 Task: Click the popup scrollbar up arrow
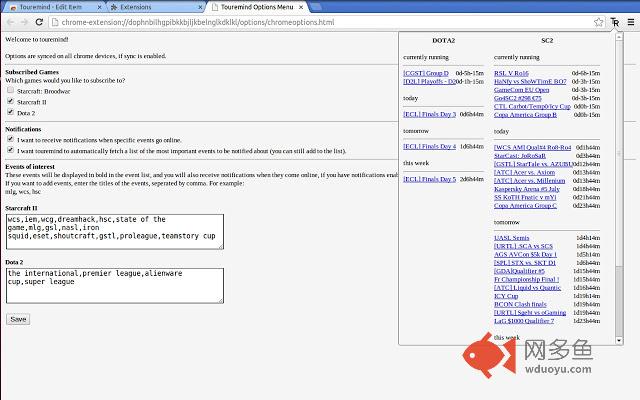[x=619, y=37]
